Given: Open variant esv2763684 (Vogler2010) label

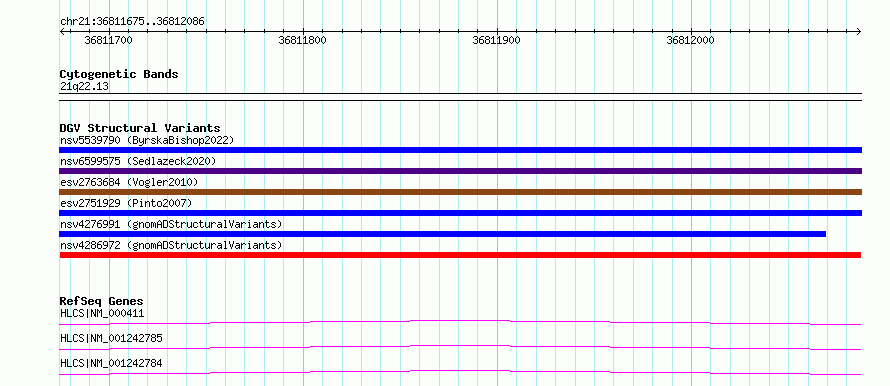Looking at the screenshot, I should (129, 182).
